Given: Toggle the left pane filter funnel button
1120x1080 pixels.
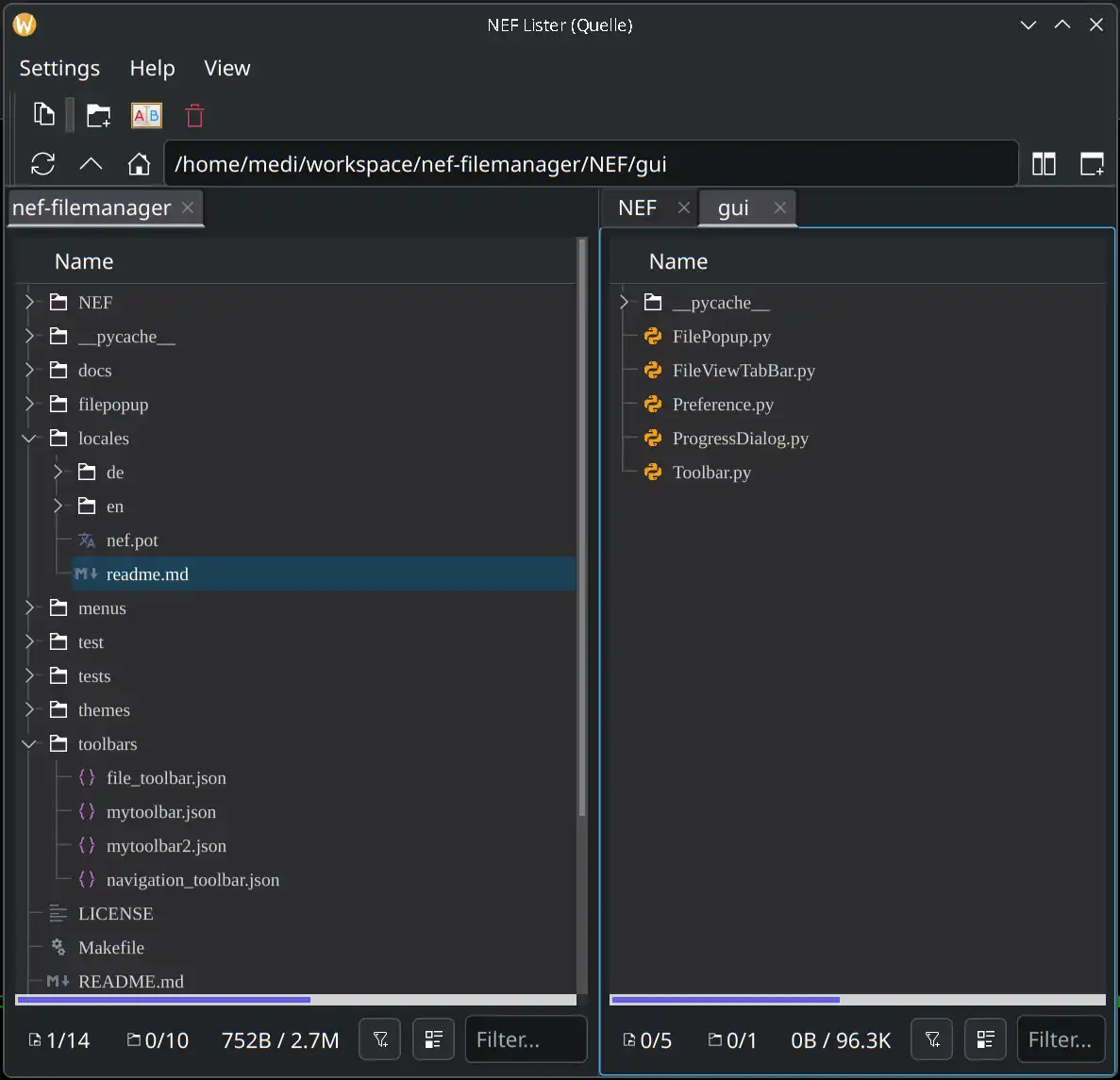Looking at the screenshot, I should pos(380,1039).
